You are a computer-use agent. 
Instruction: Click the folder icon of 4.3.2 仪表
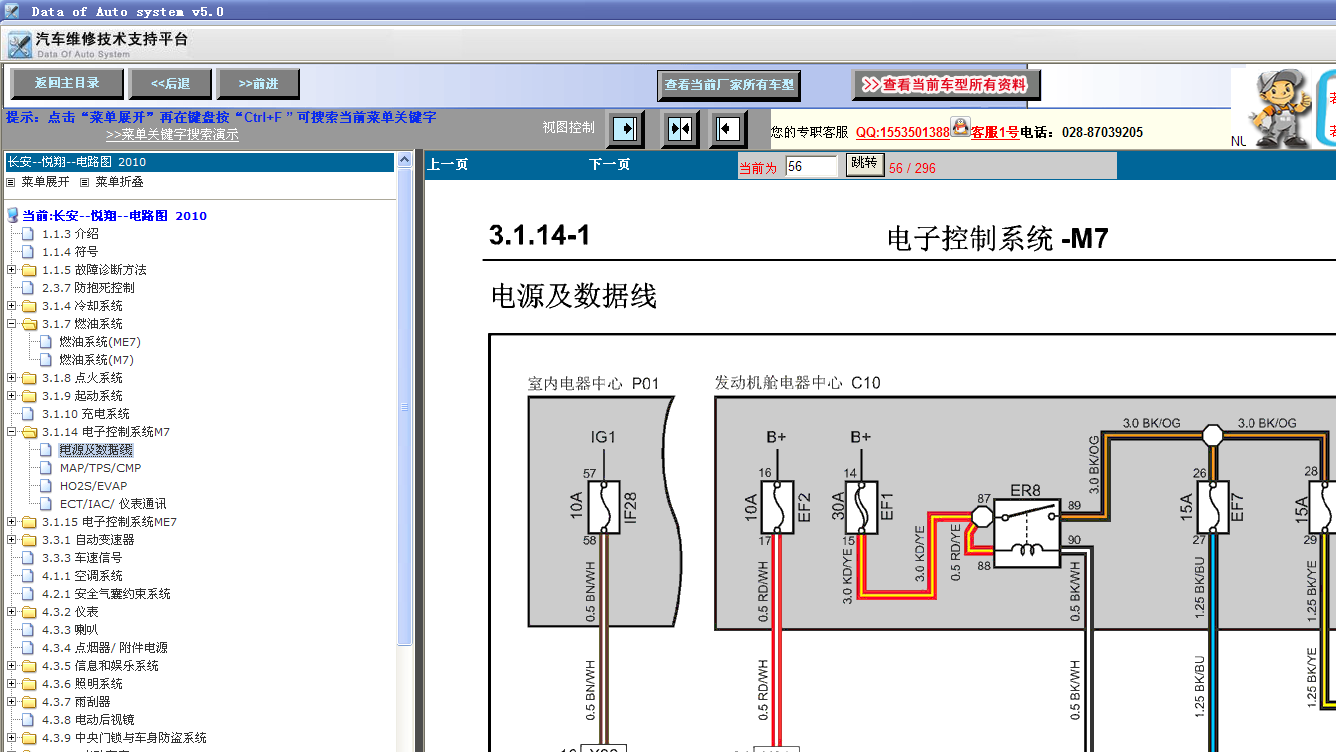pos(29,611)
